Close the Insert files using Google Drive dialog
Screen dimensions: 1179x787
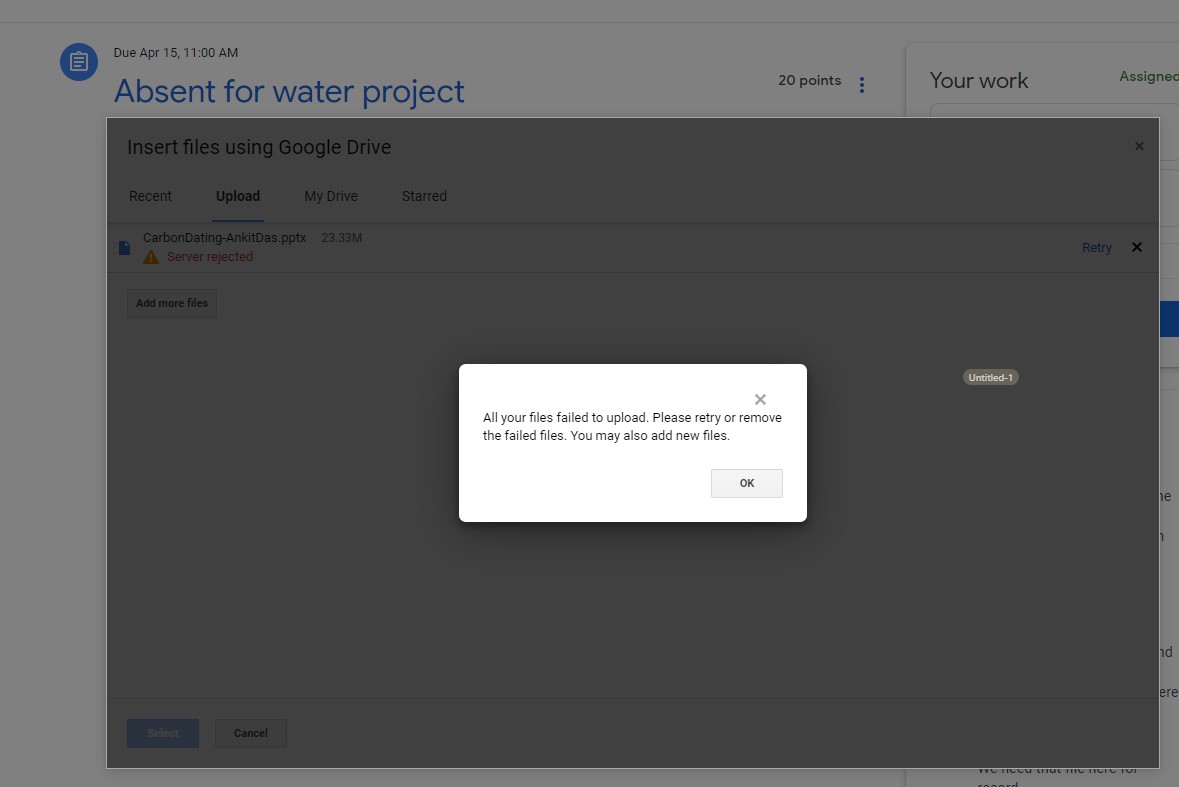click(x=1139, y=146)
